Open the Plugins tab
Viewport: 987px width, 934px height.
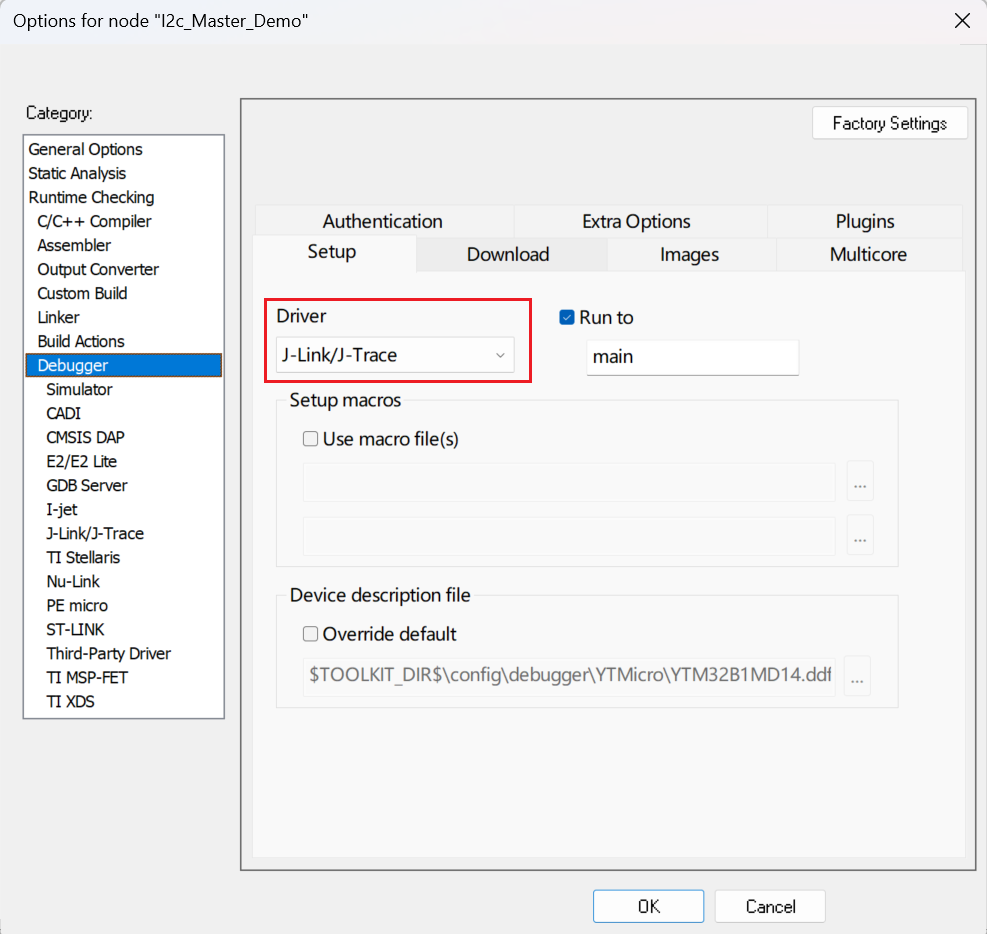click(865, 222)
